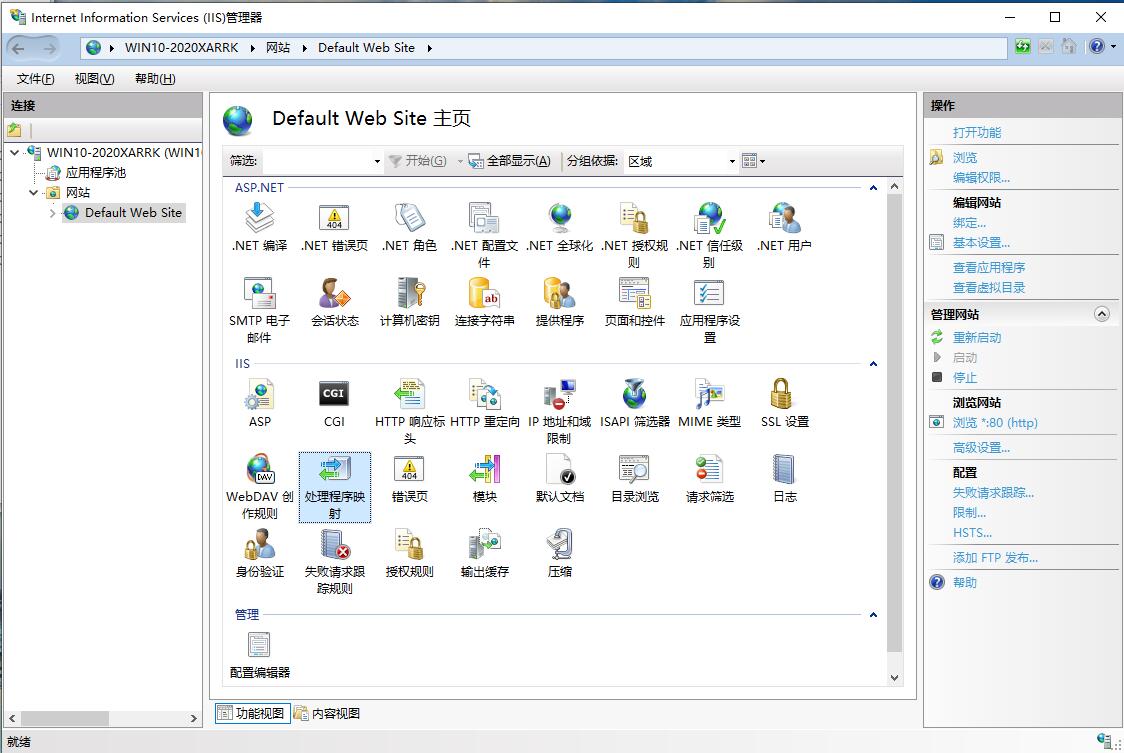
Task: Collapse the 网站 tree node
Action: click(x=33, y=192)
